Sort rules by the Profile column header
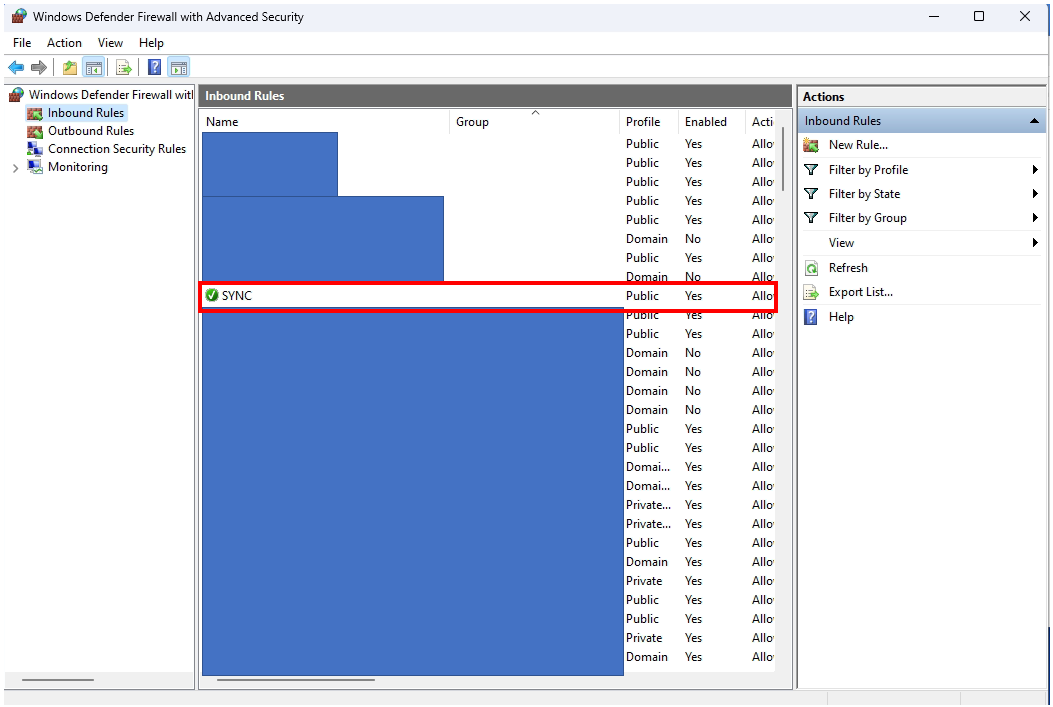1053x707 pixels. 648,122
